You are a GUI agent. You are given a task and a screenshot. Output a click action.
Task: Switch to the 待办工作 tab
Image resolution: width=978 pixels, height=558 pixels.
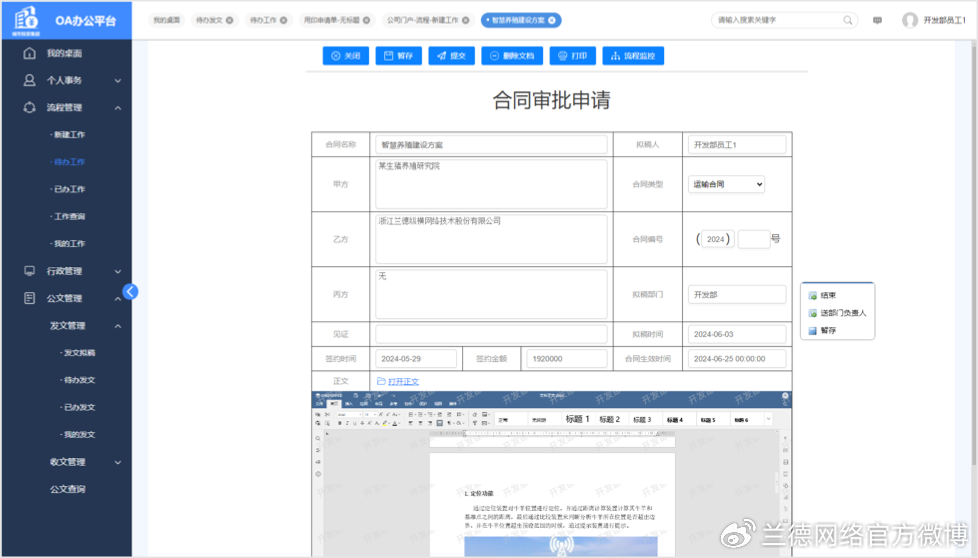click(263, 20)
